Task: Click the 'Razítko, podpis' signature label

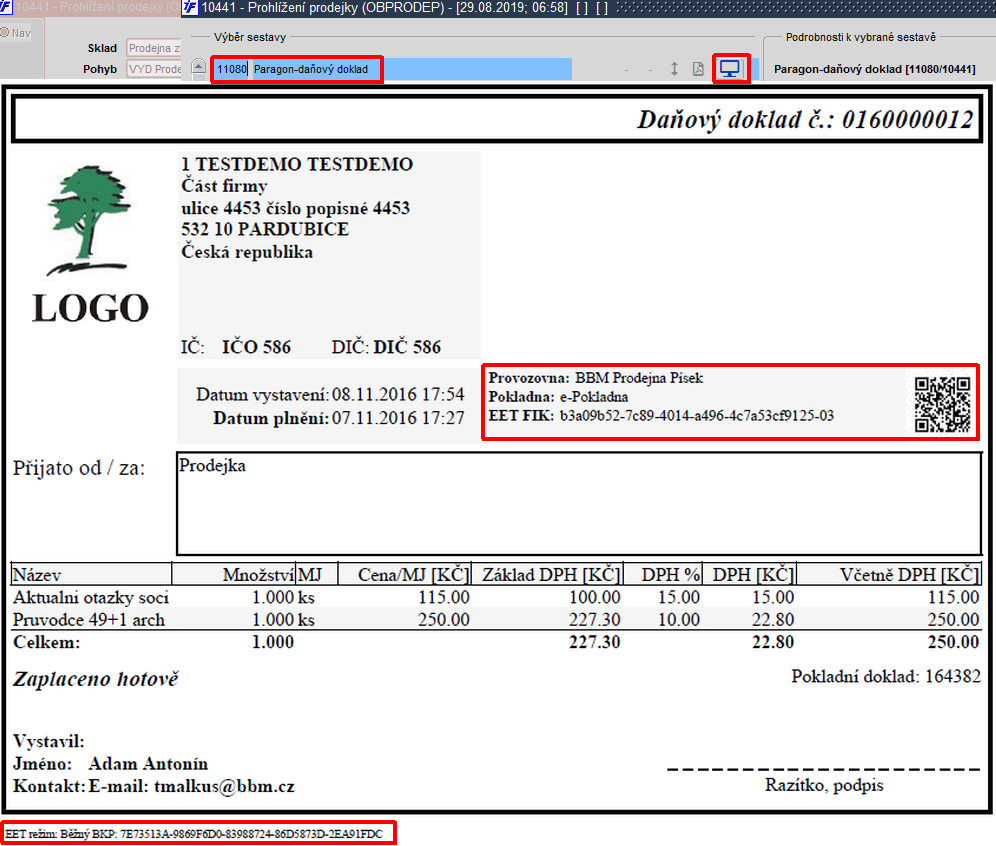Action: [824, 785]
